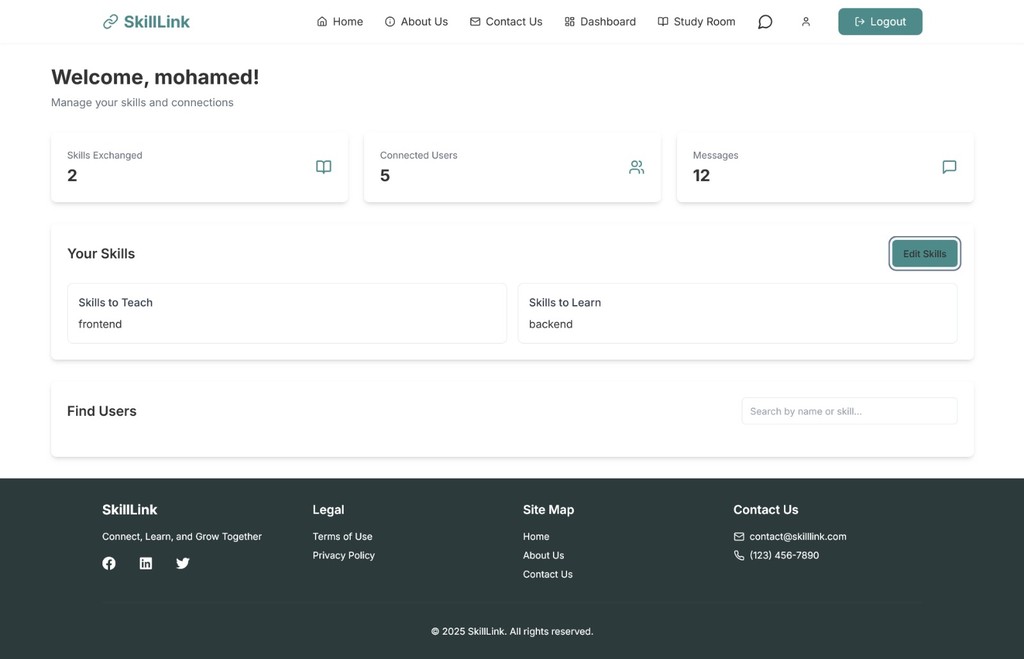
Task: Click the 'Find Users' heading
Action: (x=101, y=411)
